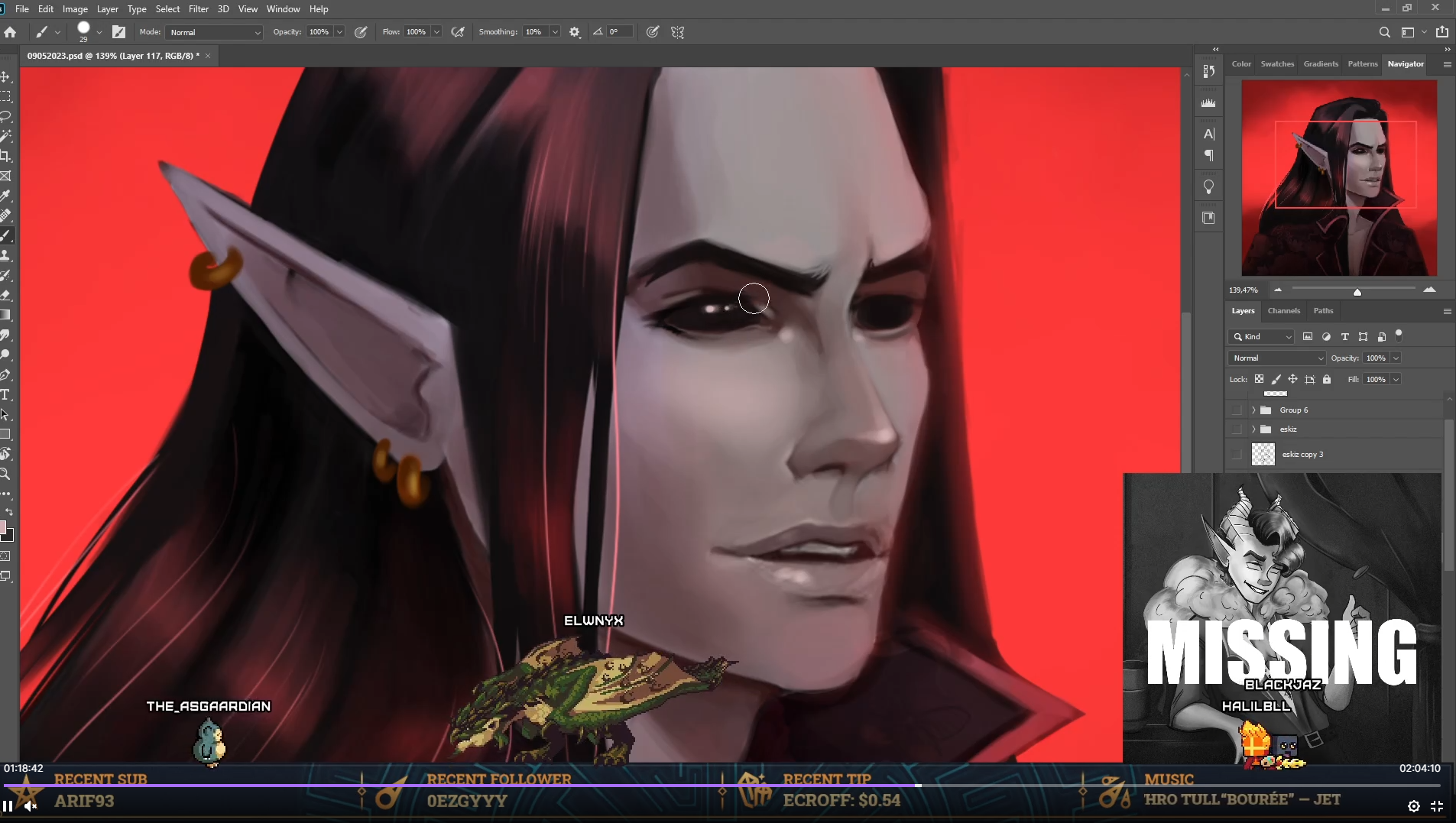Click the Home icon in options bar
This screenshot has height=823, width=1456.
(10, 32)
